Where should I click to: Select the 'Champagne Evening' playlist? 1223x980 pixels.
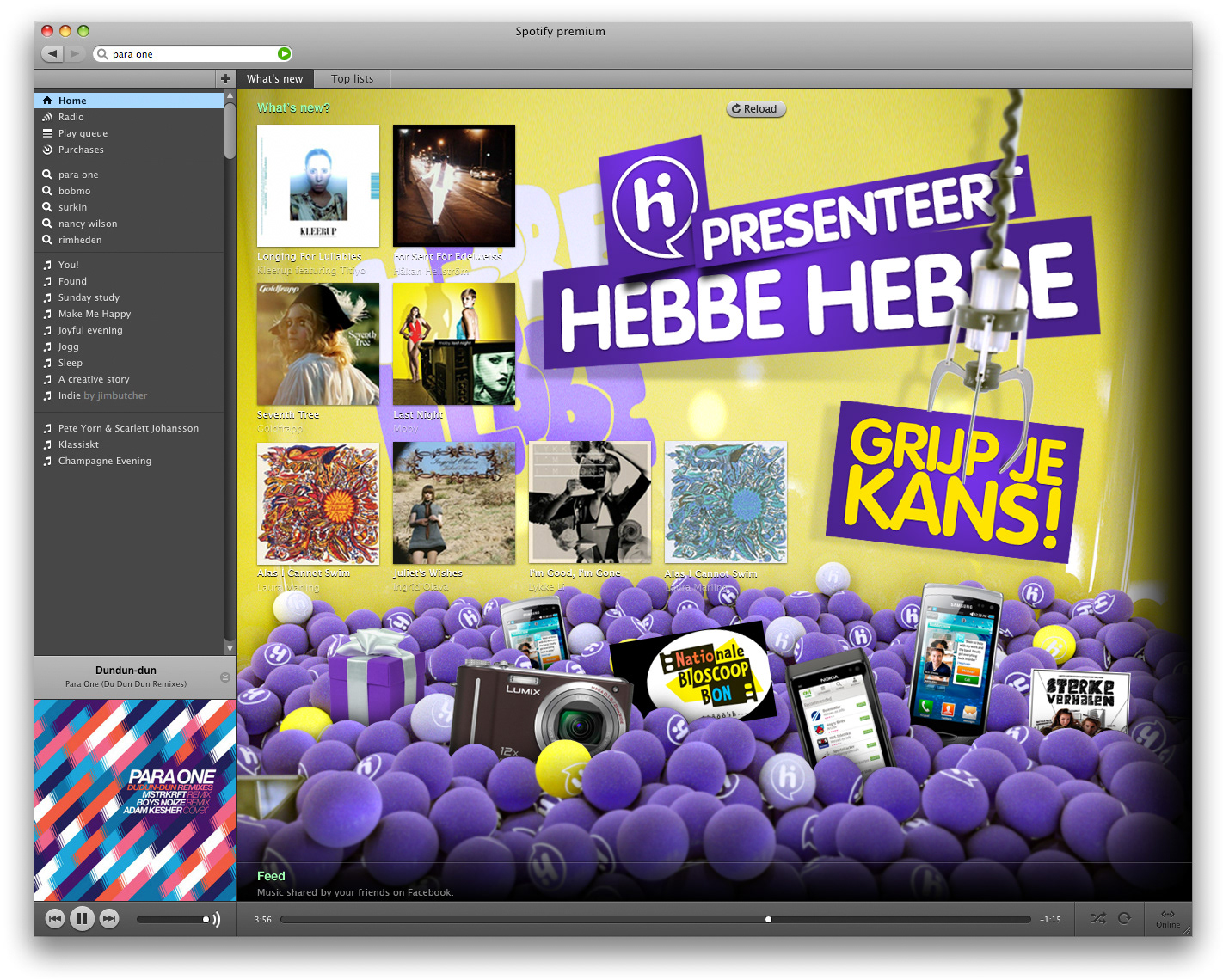tap(129, 461)
